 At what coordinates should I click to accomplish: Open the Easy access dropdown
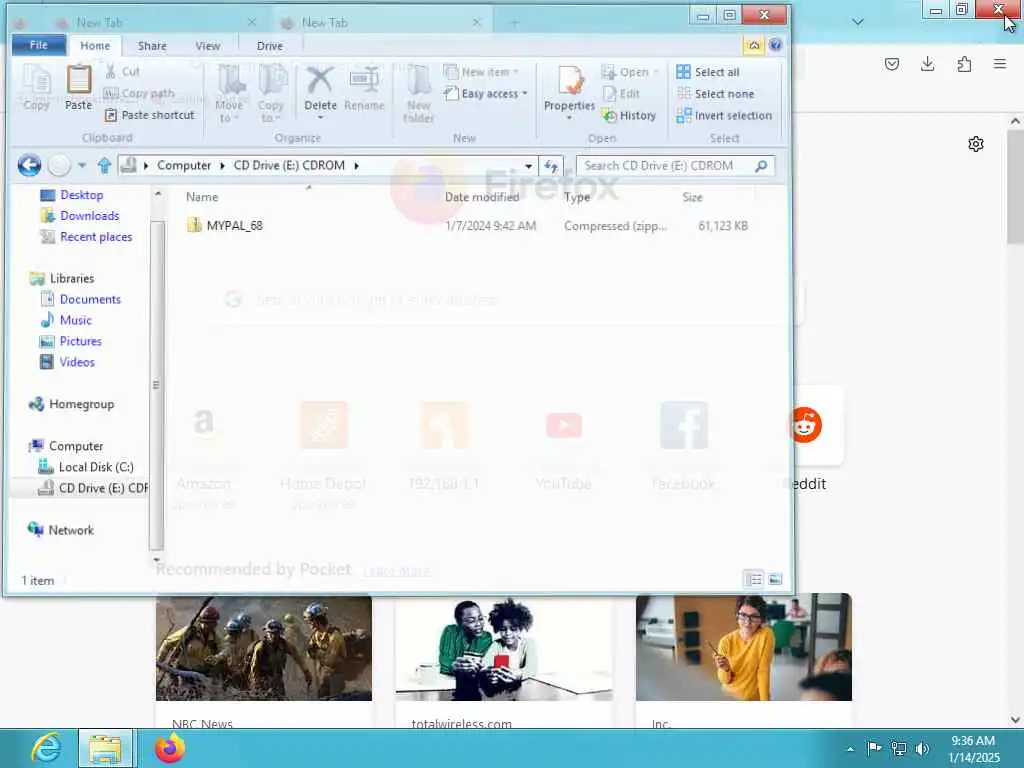[485, 93]
